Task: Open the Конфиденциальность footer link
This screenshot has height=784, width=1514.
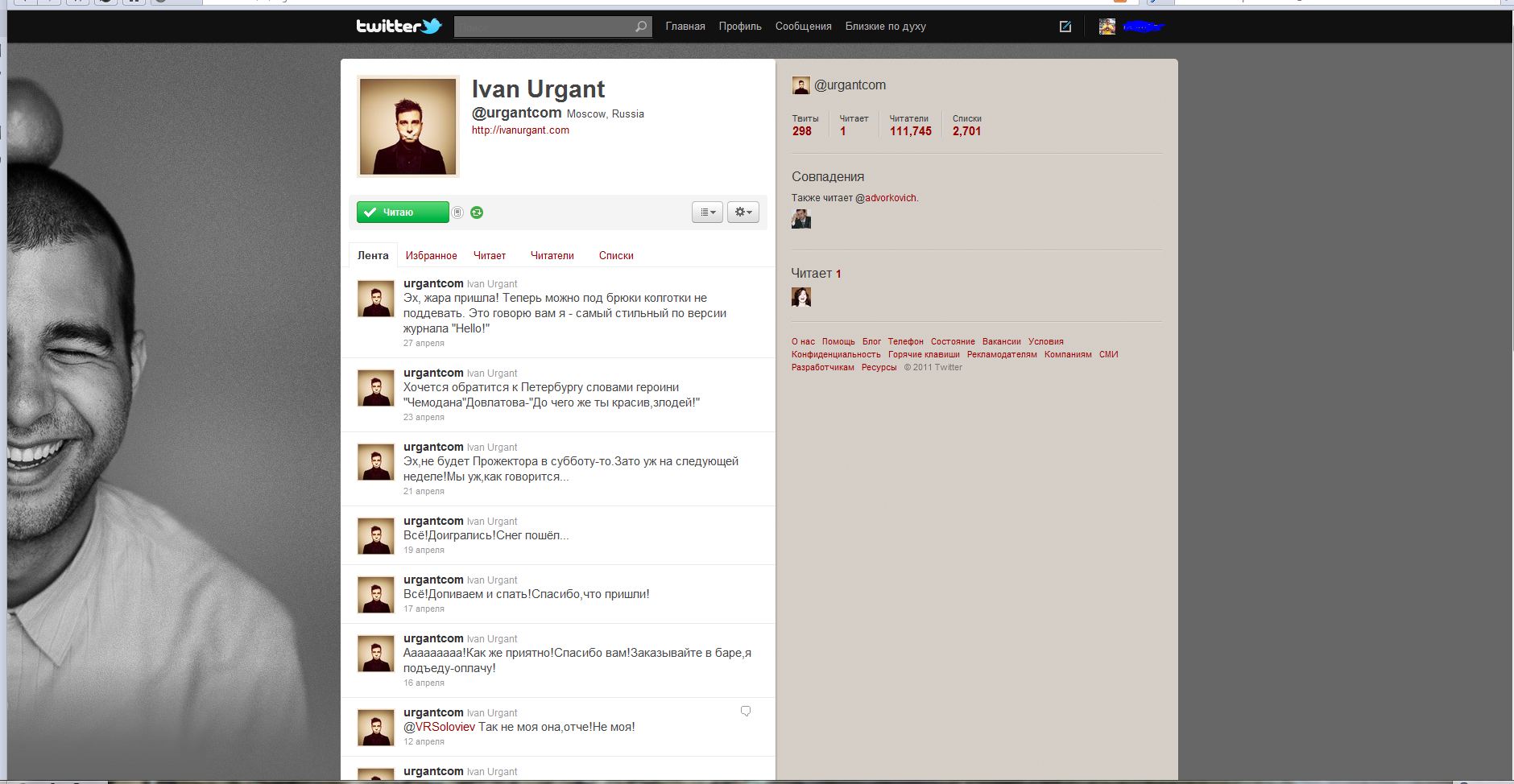Action: [x=836, y=354]
